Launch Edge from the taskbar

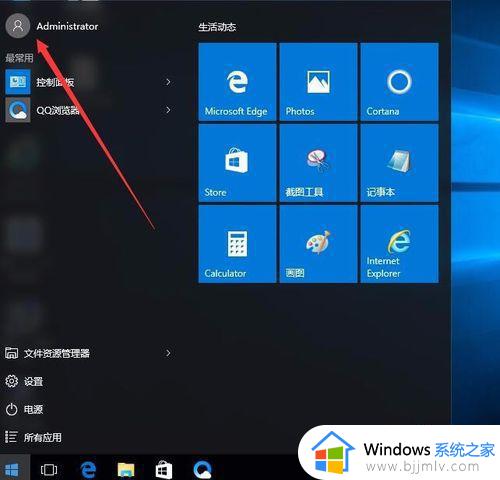[88, 470]
